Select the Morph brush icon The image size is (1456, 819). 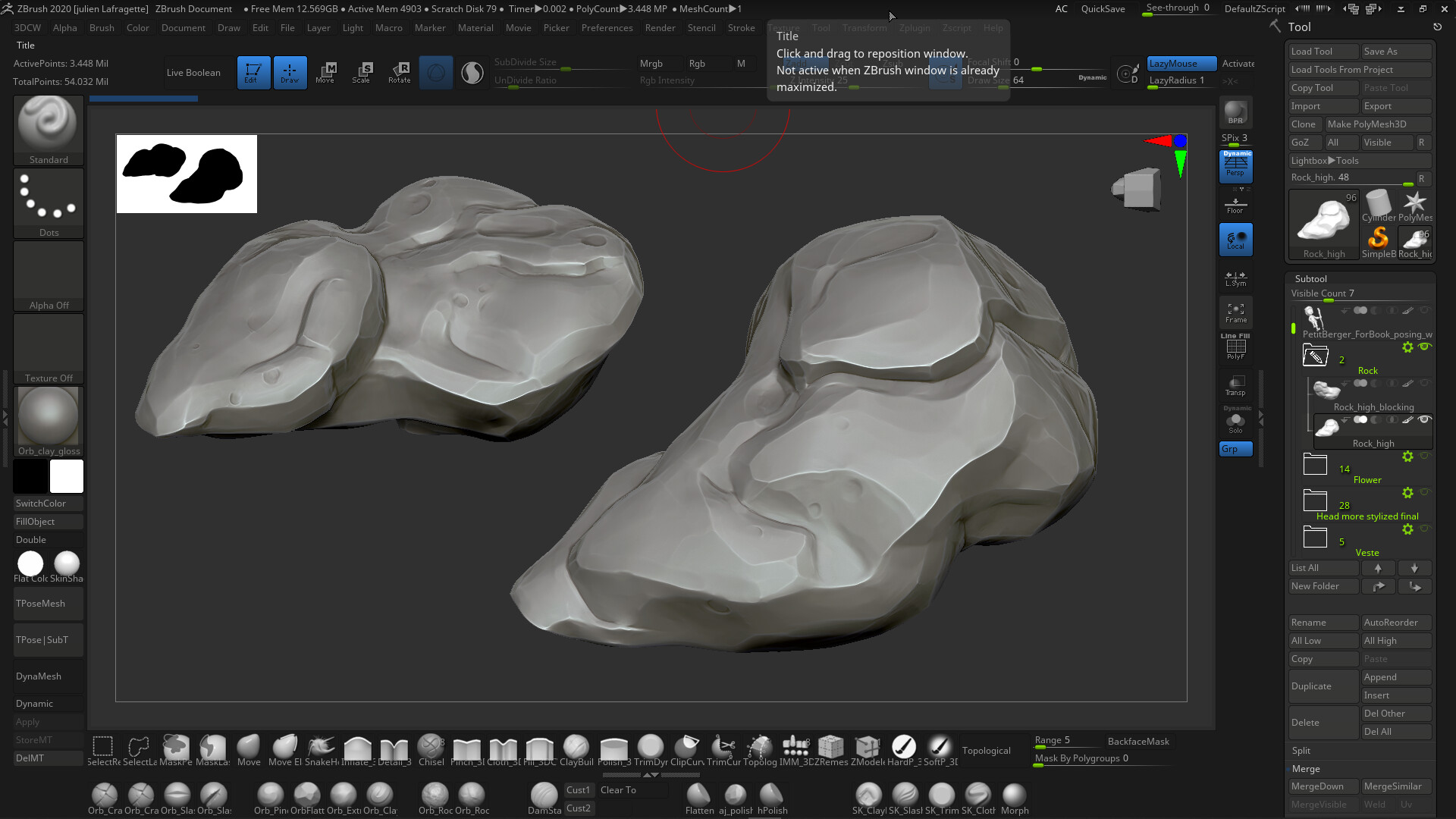(1015, 799)
